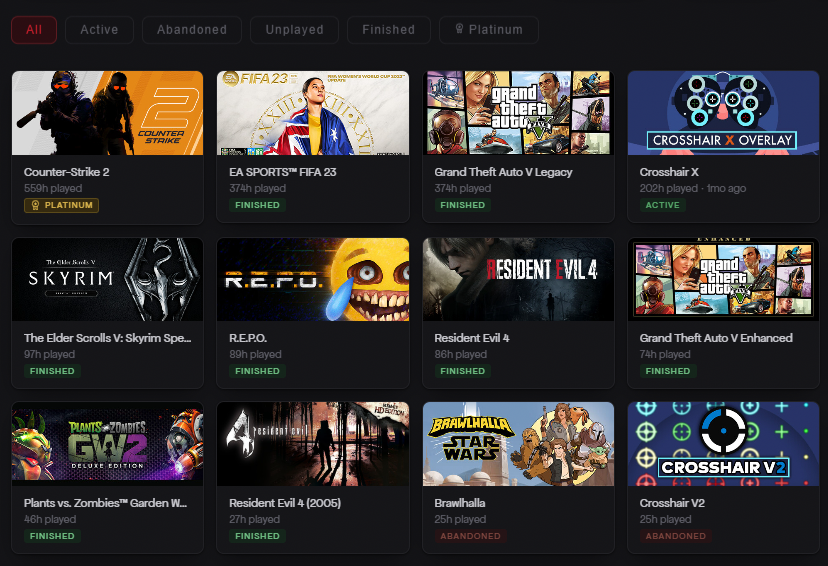The height and width of the screenshot is (566, 828).
Task: Click '97h played' under Skyrim
Action: click(49, 354)
